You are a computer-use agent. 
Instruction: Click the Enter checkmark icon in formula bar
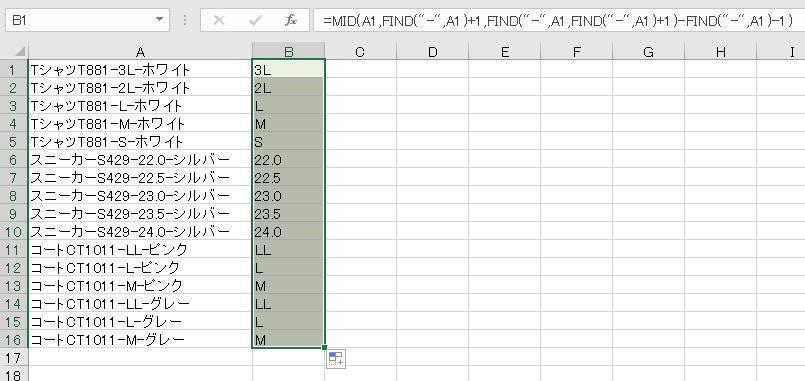[x=255, y=21]
